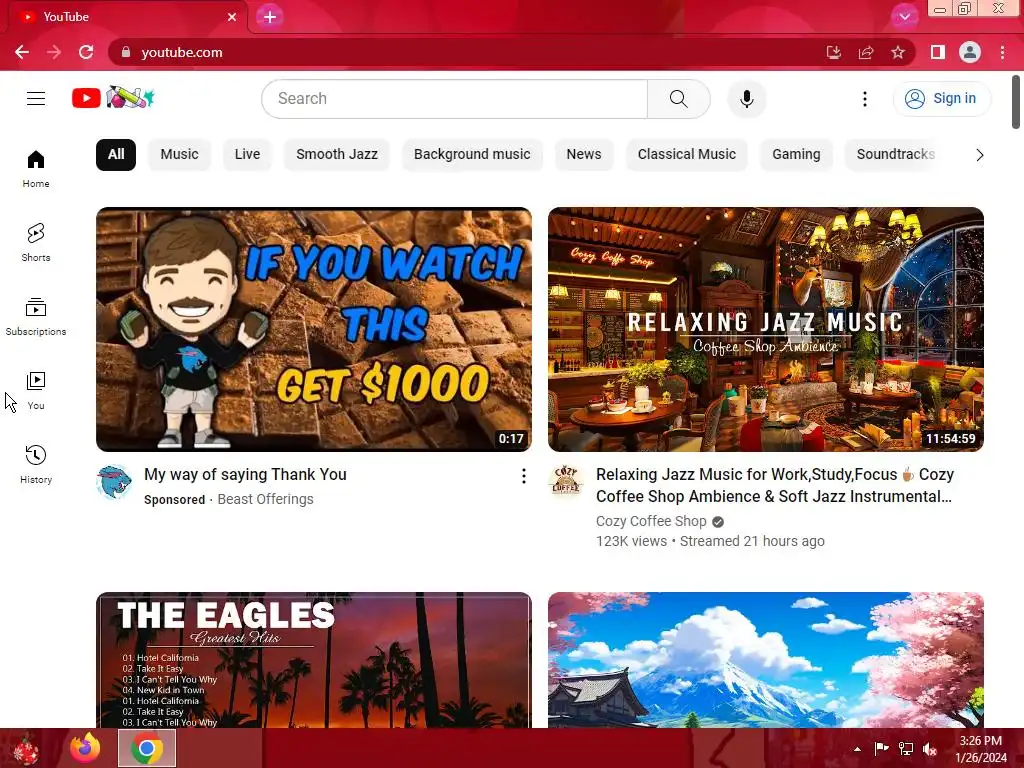Click the network icon in system tray
Image resolution: width=1024 pixels, height=768 pixels.
[905, 749]
